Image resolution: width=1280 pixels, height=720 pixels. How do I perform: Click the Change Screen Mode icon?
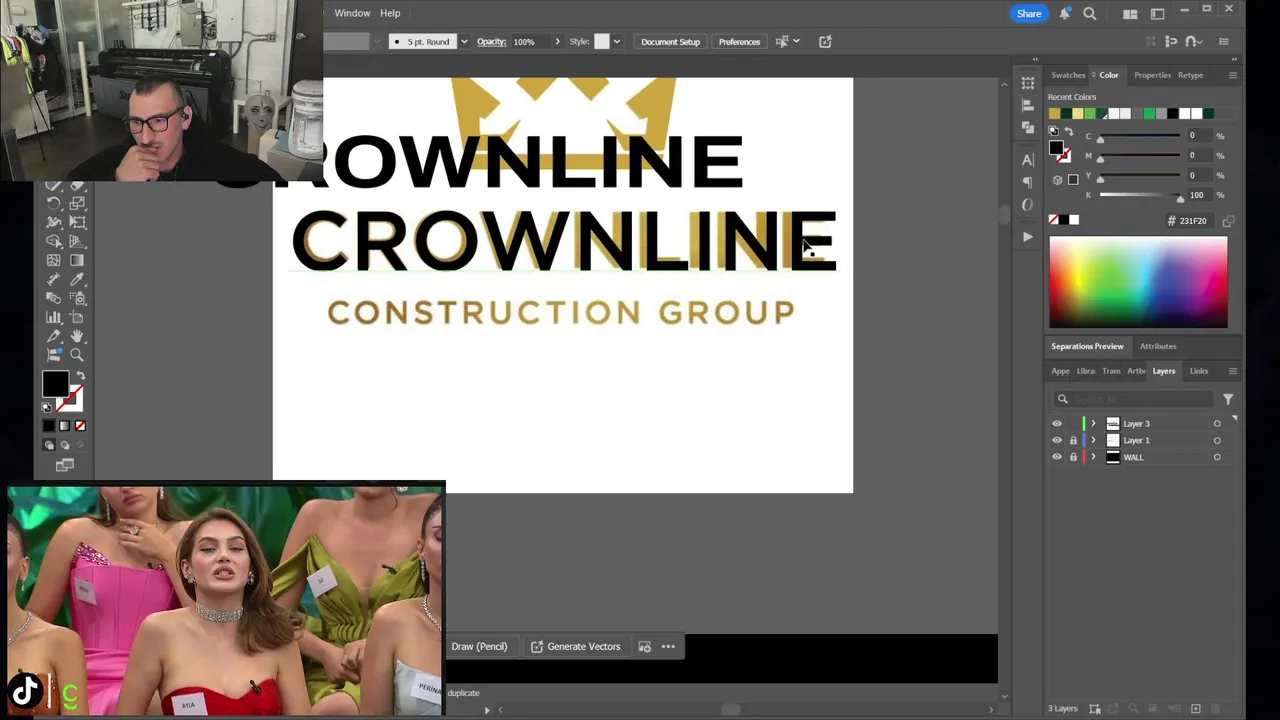(x=65, y=465)
